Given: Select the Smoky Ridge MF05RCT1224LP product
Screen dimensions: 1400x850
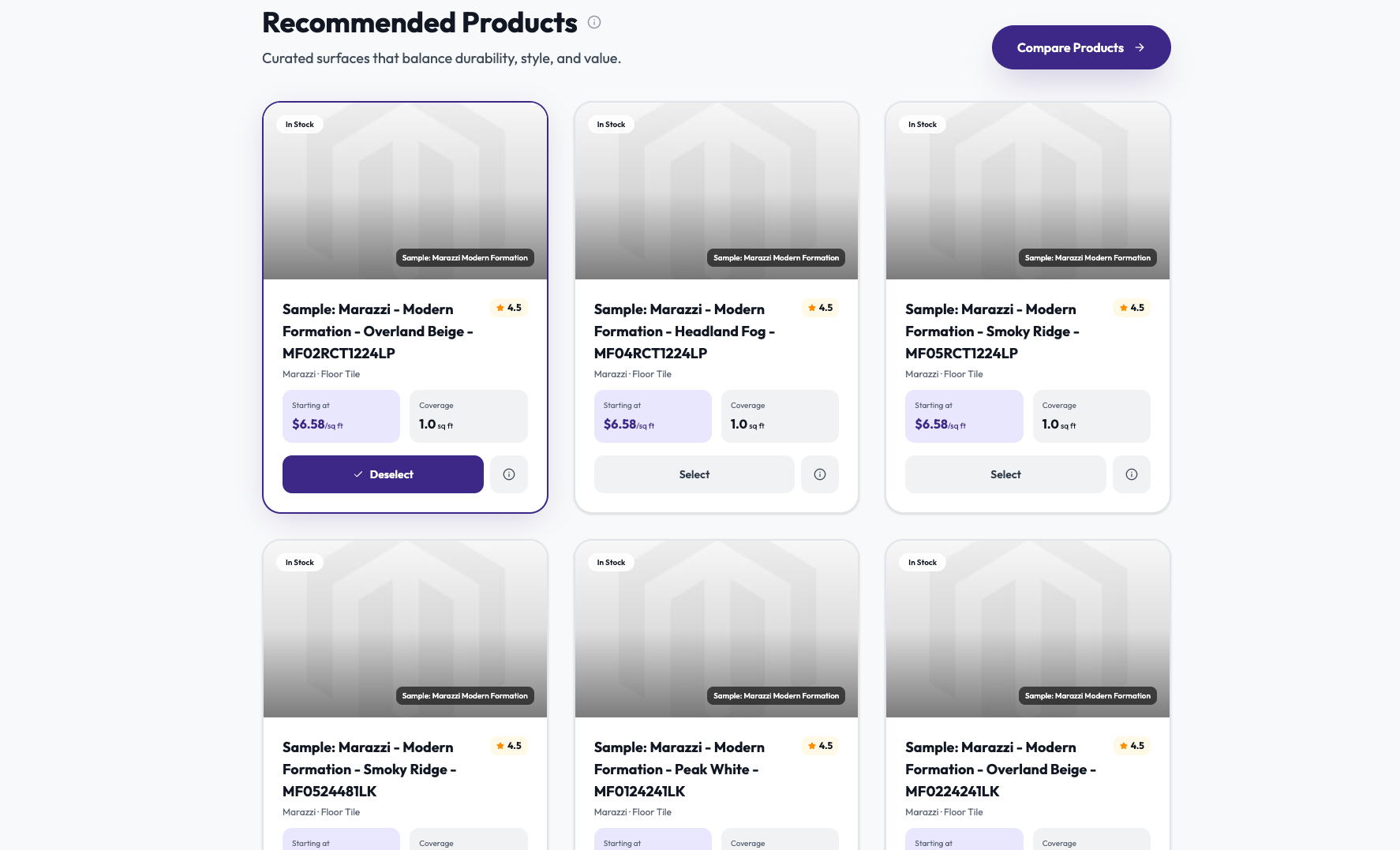Looking at the screenshot, I should click(1005, 474).
